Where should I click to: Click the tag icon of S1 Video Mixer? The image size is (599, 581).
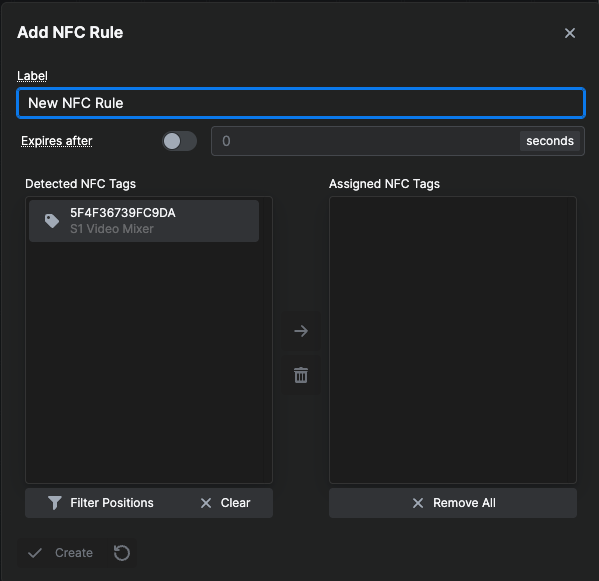[x=52, y=221]
